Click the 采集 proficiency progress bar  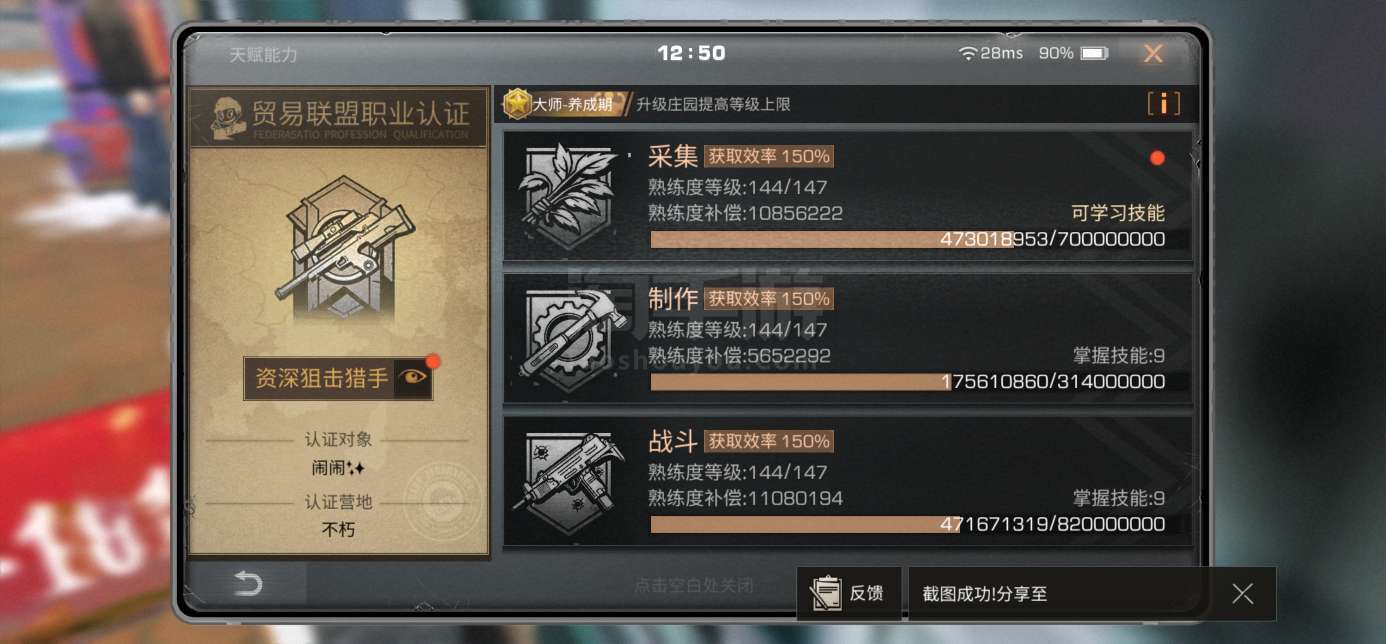pos(920,239)
